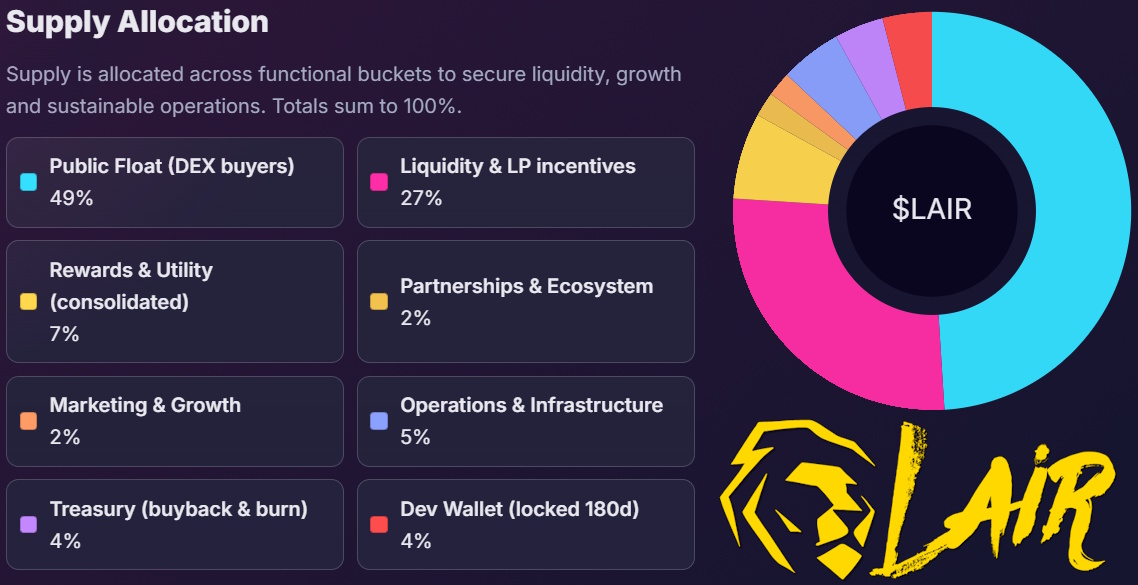Viewport: 1138px width, 585px height.
Task: Click the cyan Public Float color swatch
Action: point(28,182)
